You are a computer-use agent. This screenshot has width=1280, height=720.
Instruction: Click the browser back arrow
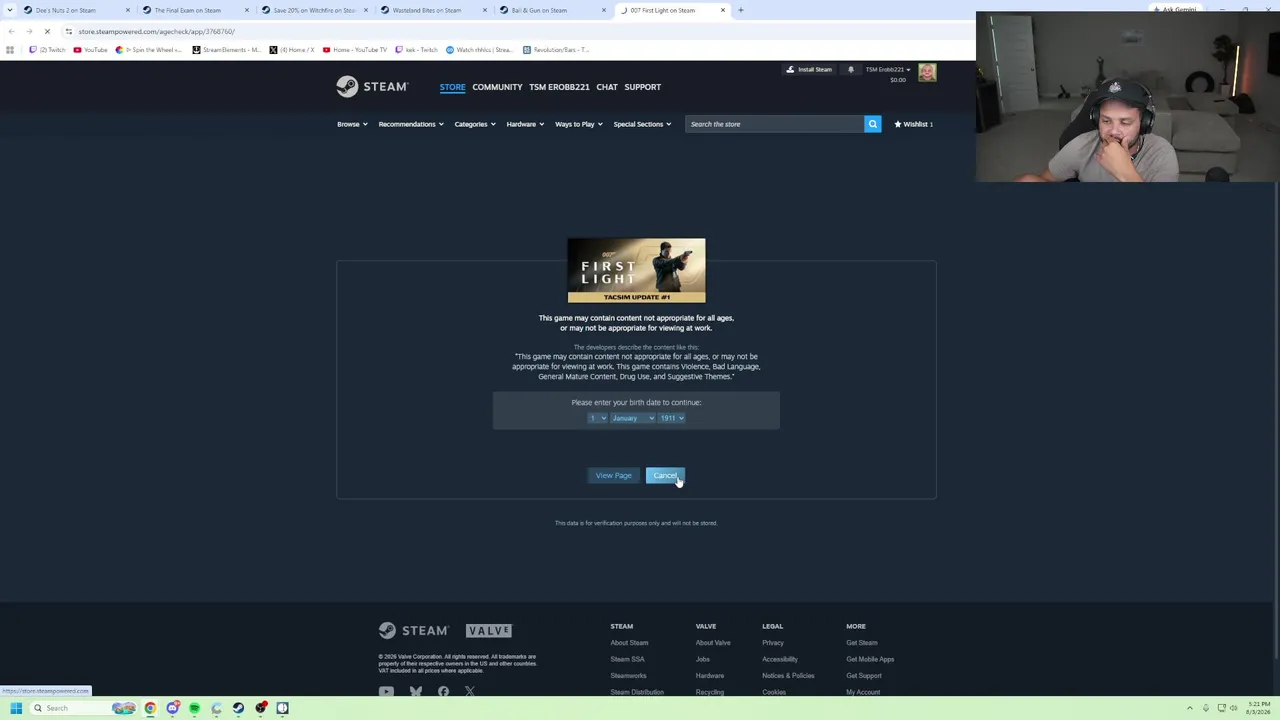[x=11, y=31]
